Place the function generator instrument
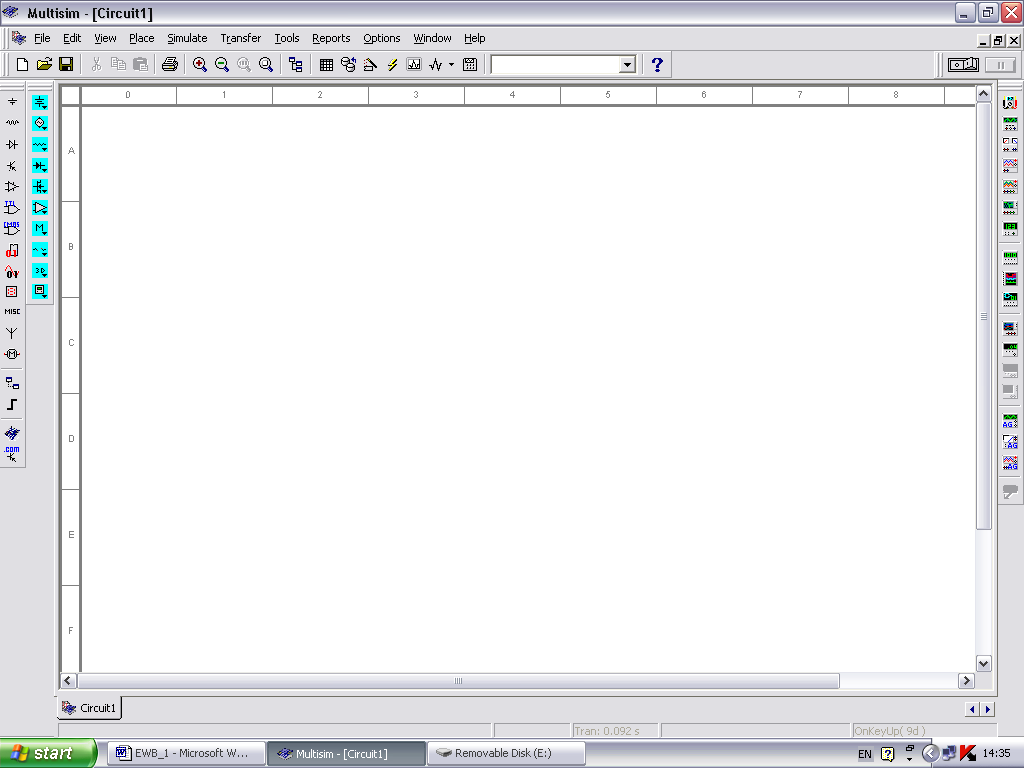 coord(1010,123)
